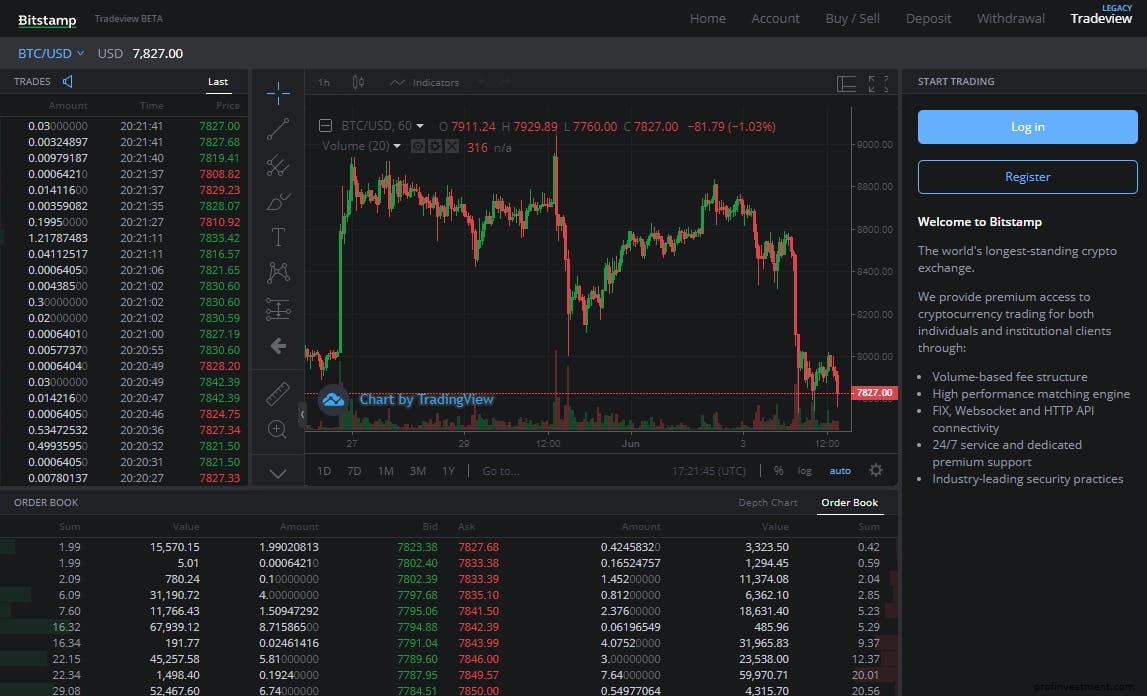
Task: Expand the Volume (20) indicator dropdown
Action: click(395, 145)
